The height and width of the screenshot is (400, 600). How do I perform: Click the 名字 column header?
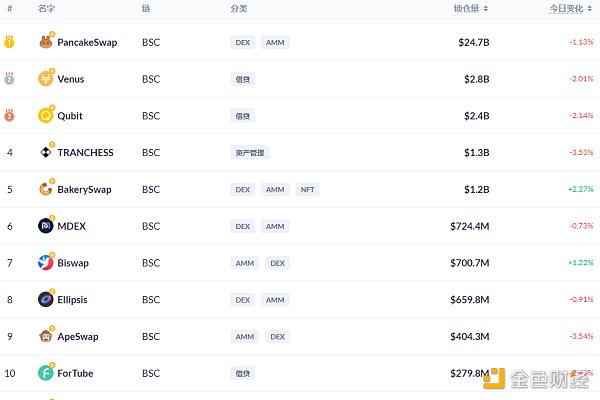pyautogui.click(x=46, y=8)
